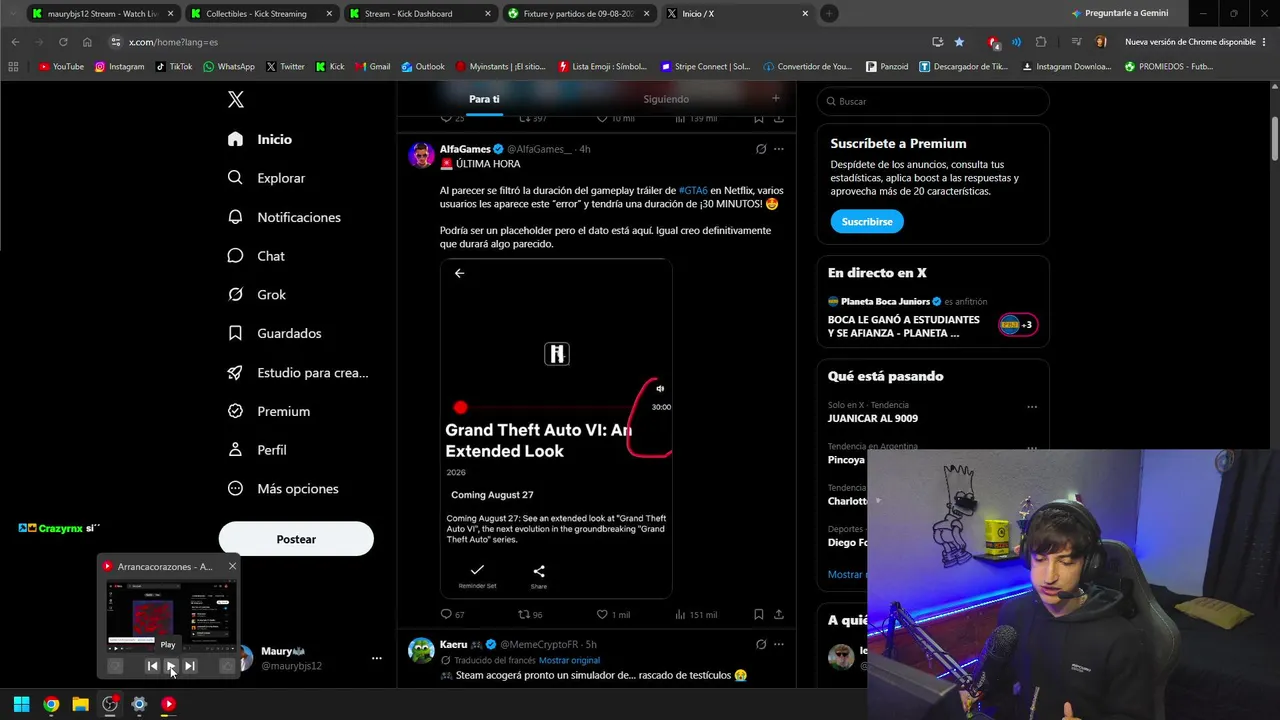The image size is (1280, 720).
Task: Click Grok icon on AlfaGames post
Action: [x=761, y=149]
